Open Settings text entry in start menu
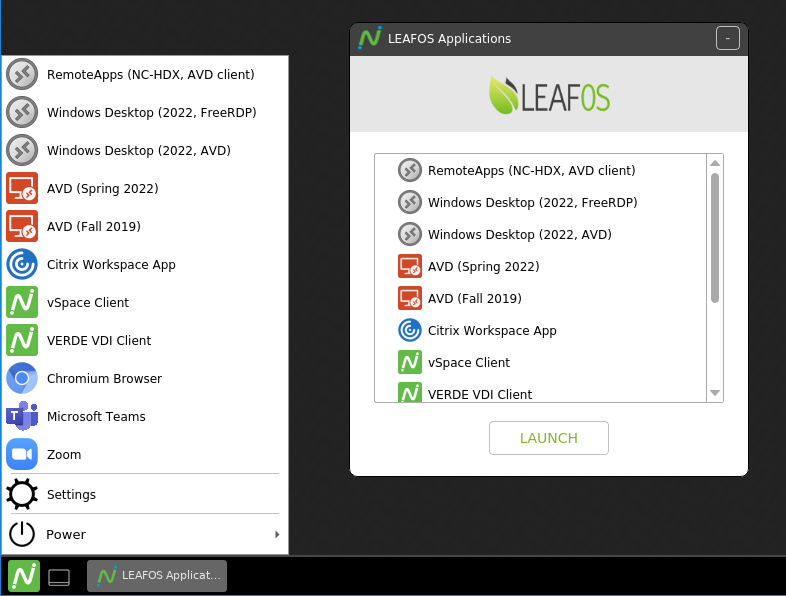Viewport: 786px width, 596px height. pos(71,495)
